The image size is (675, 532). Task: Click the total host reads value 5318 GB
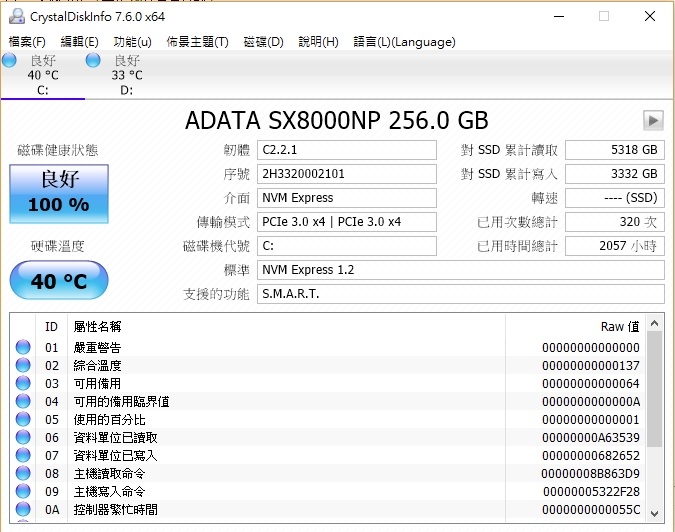(x=615, y=150)
